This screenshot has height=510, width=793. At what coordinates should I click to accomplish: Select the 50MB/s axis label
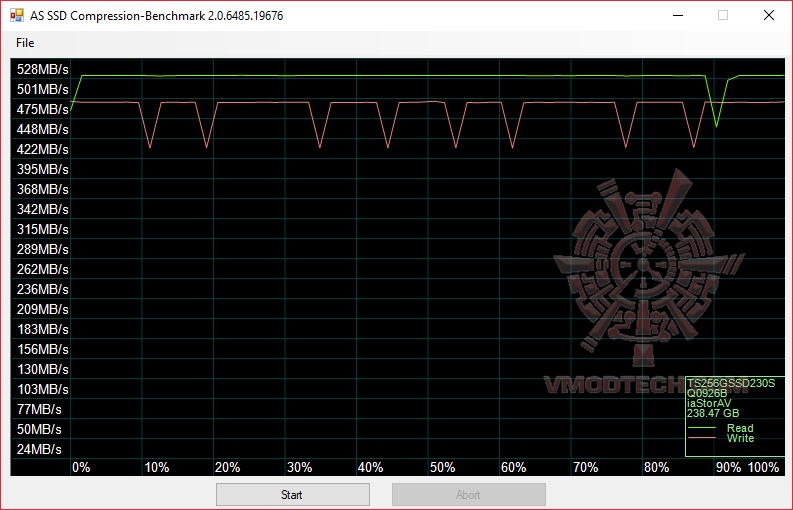[39, 429]
